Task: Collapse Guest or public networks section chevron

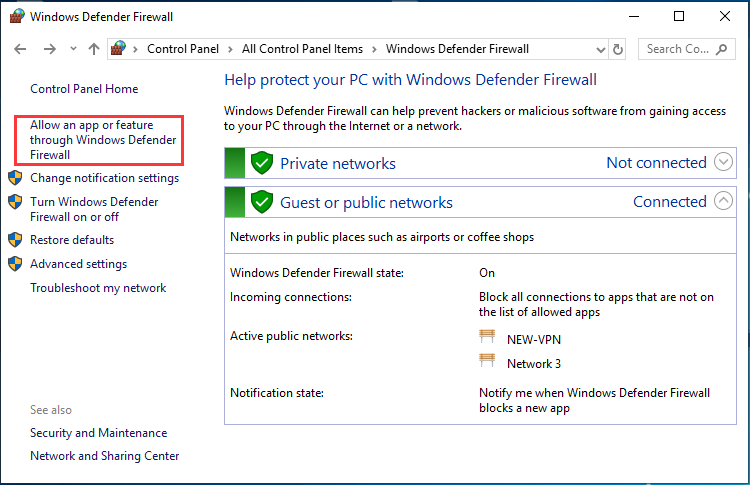Action: pyautogui.click(x=723, y=200)
